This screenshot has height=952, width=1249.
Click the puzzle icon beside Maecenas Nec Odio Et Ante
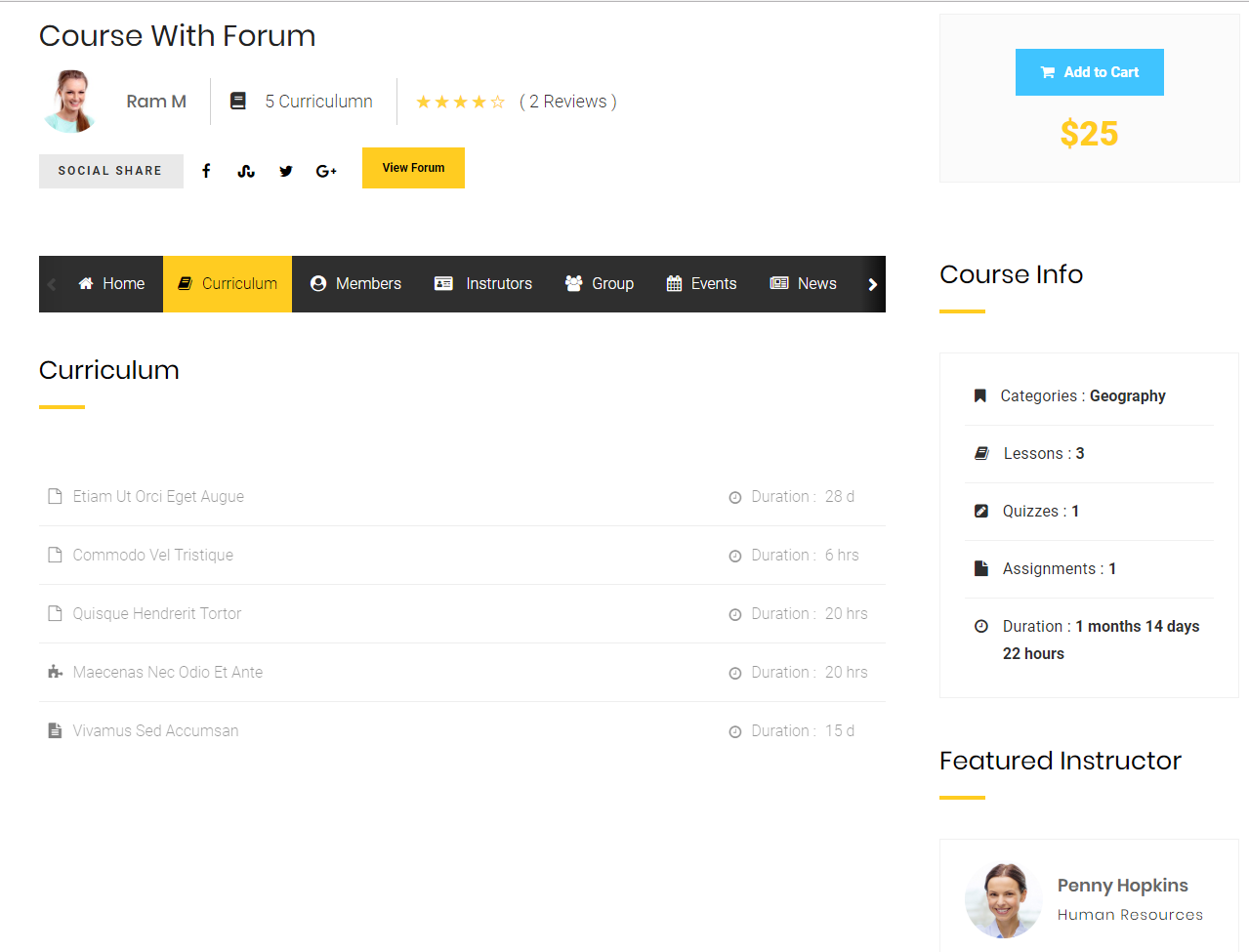(55, 672)
